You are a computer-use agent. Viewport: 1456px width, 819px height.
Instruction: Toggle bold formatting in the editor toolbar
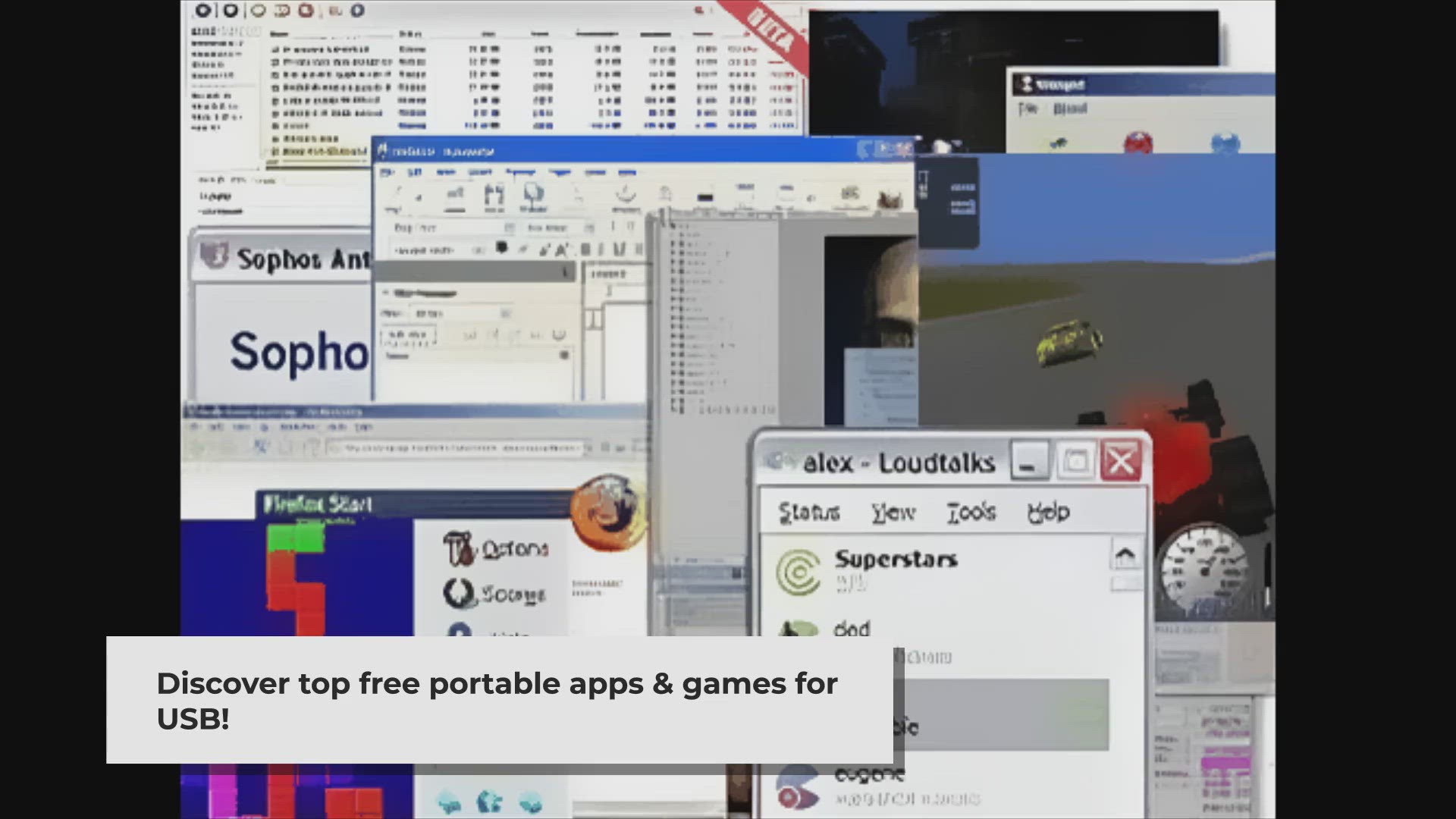tap(585, 249)
